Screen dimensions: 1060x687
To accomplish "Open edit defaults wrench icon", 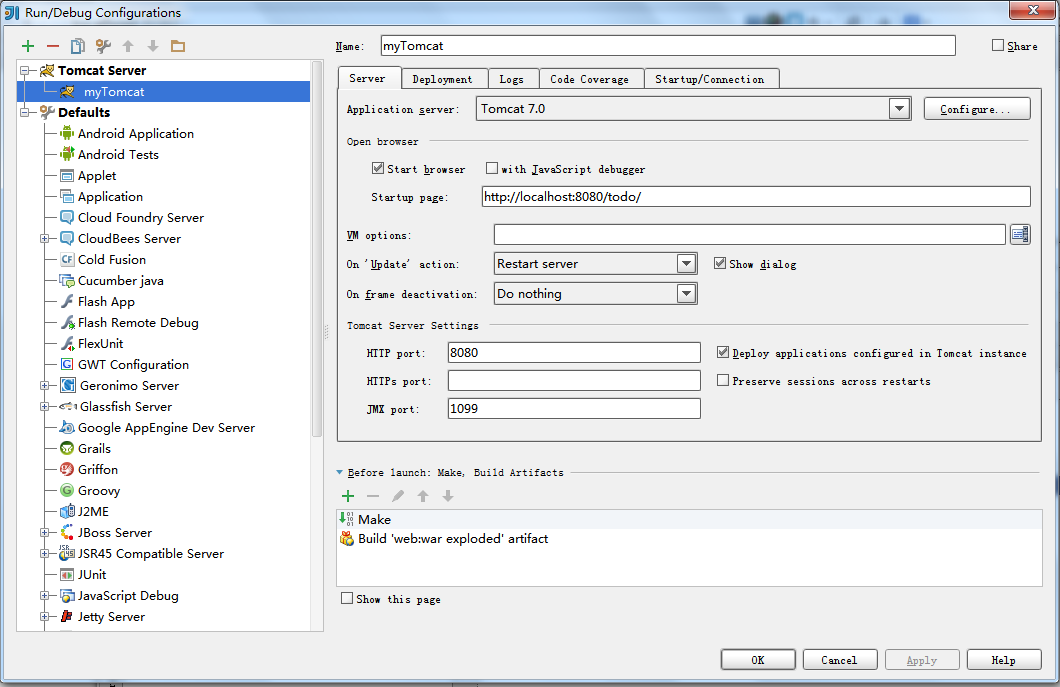I will (x=103, y=46).
